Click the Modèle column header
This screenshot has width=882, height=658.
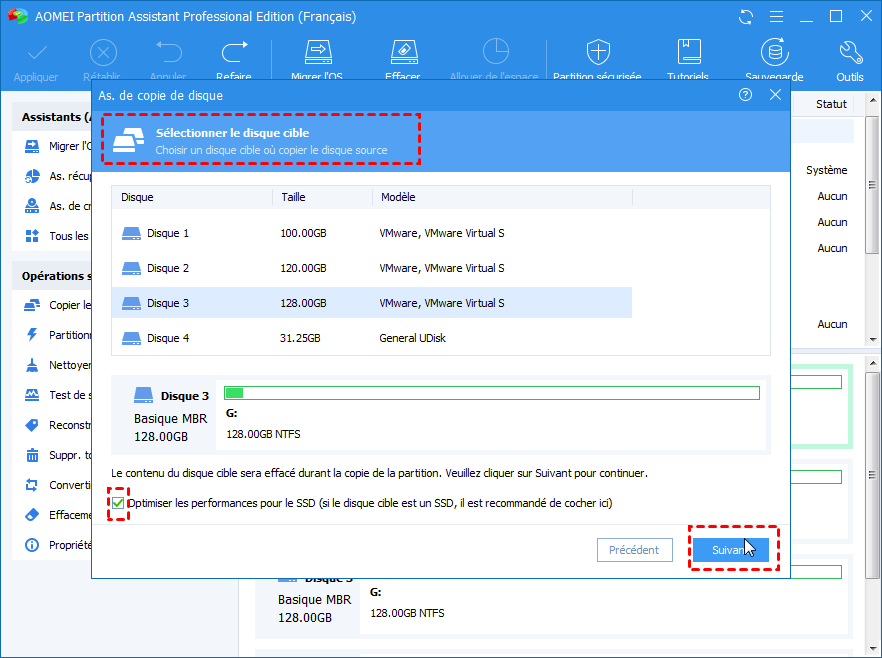pyautogui.click(x=503, y=197)
